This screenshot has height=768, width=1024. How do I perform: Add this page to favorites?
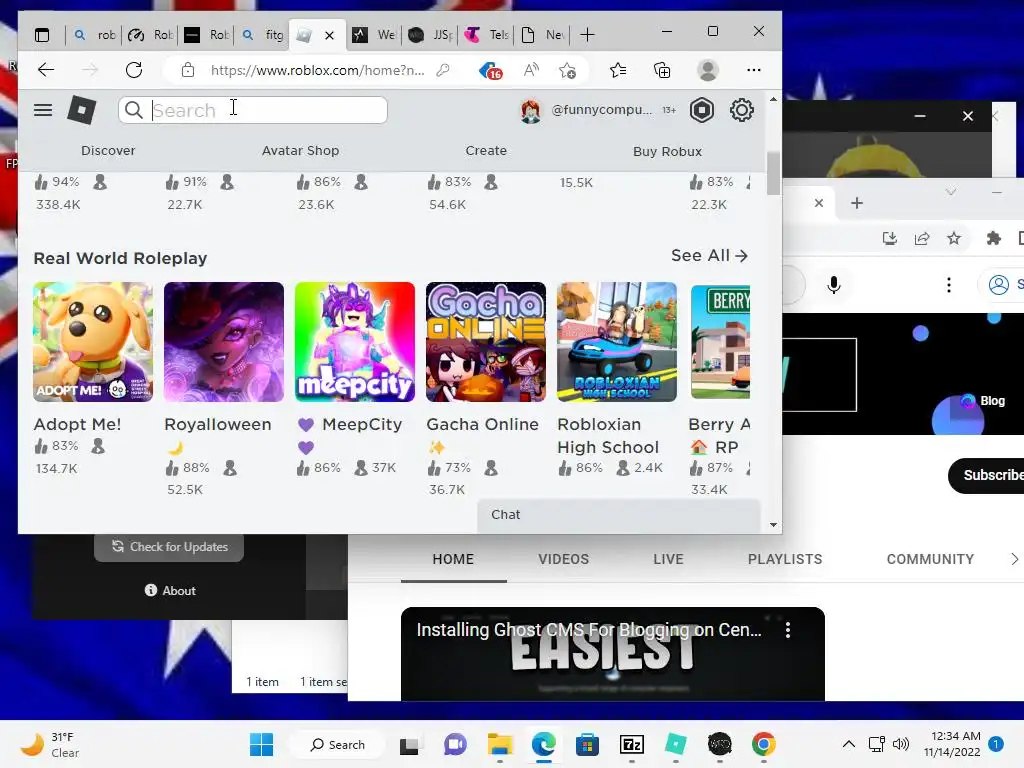point(568,70)
